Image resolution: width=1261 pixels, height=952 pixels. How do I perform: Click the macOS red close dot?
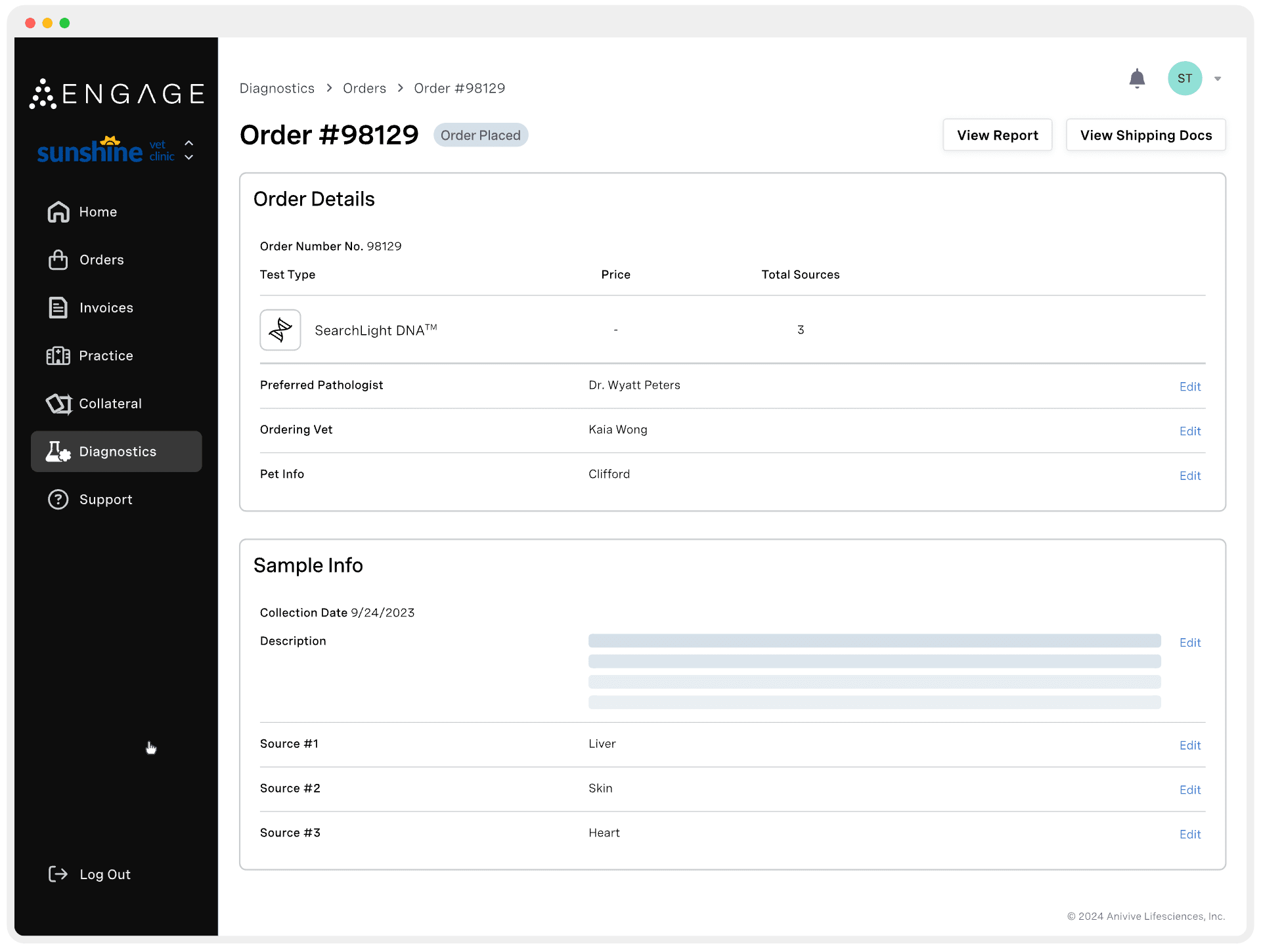pos(30,23)
